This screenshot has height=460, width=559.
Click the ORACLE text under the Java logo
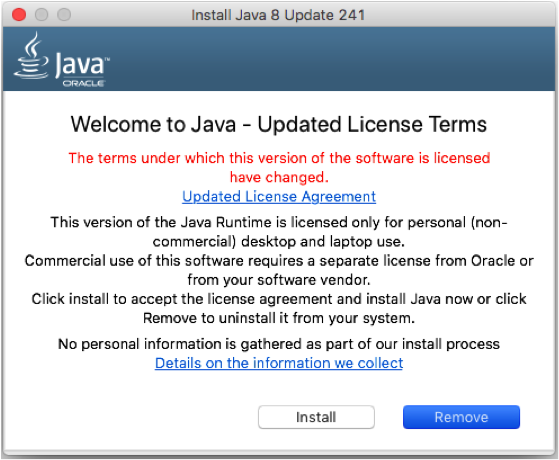[83, 83]
